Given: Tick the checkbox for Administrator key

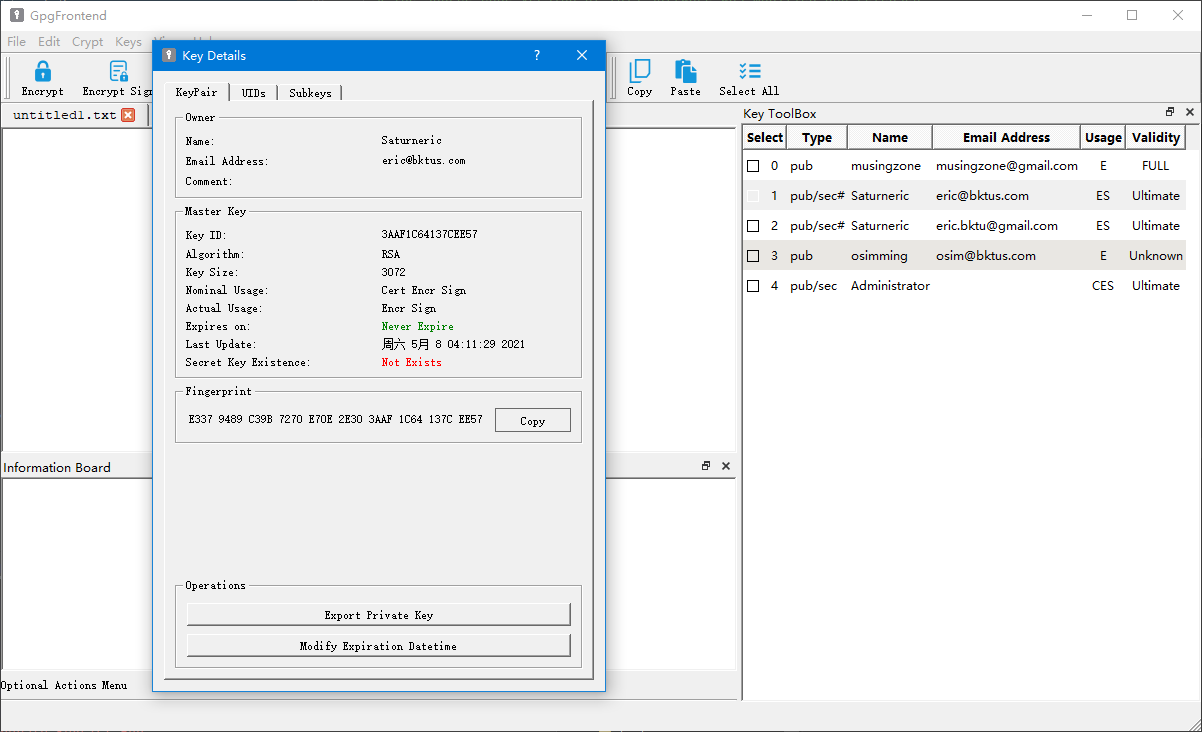Looking at the screenshot, I should tap(753, 285).
